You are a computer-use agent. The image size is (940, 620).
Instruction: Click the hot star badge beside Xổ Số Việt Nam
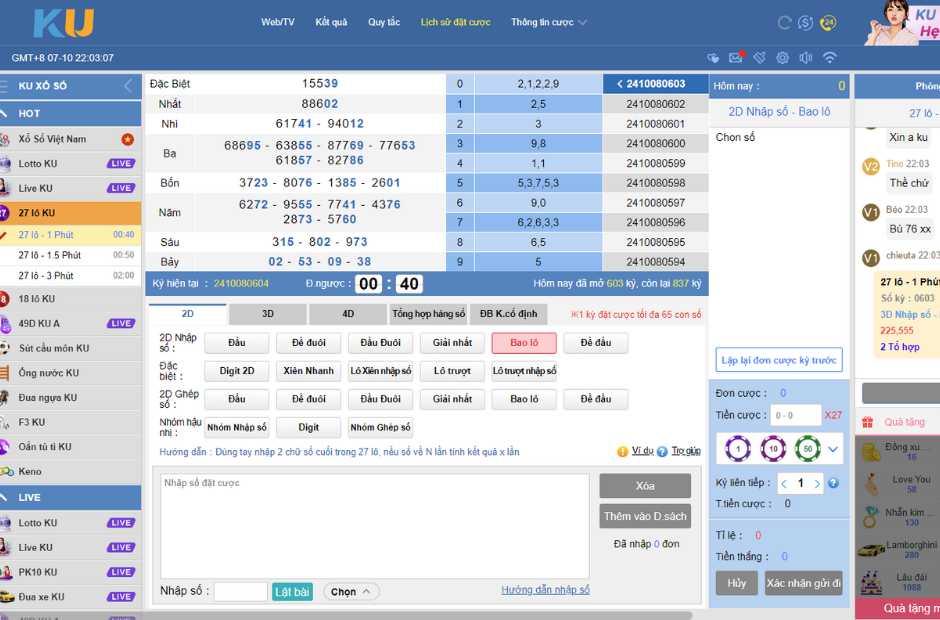click(127, 139)
